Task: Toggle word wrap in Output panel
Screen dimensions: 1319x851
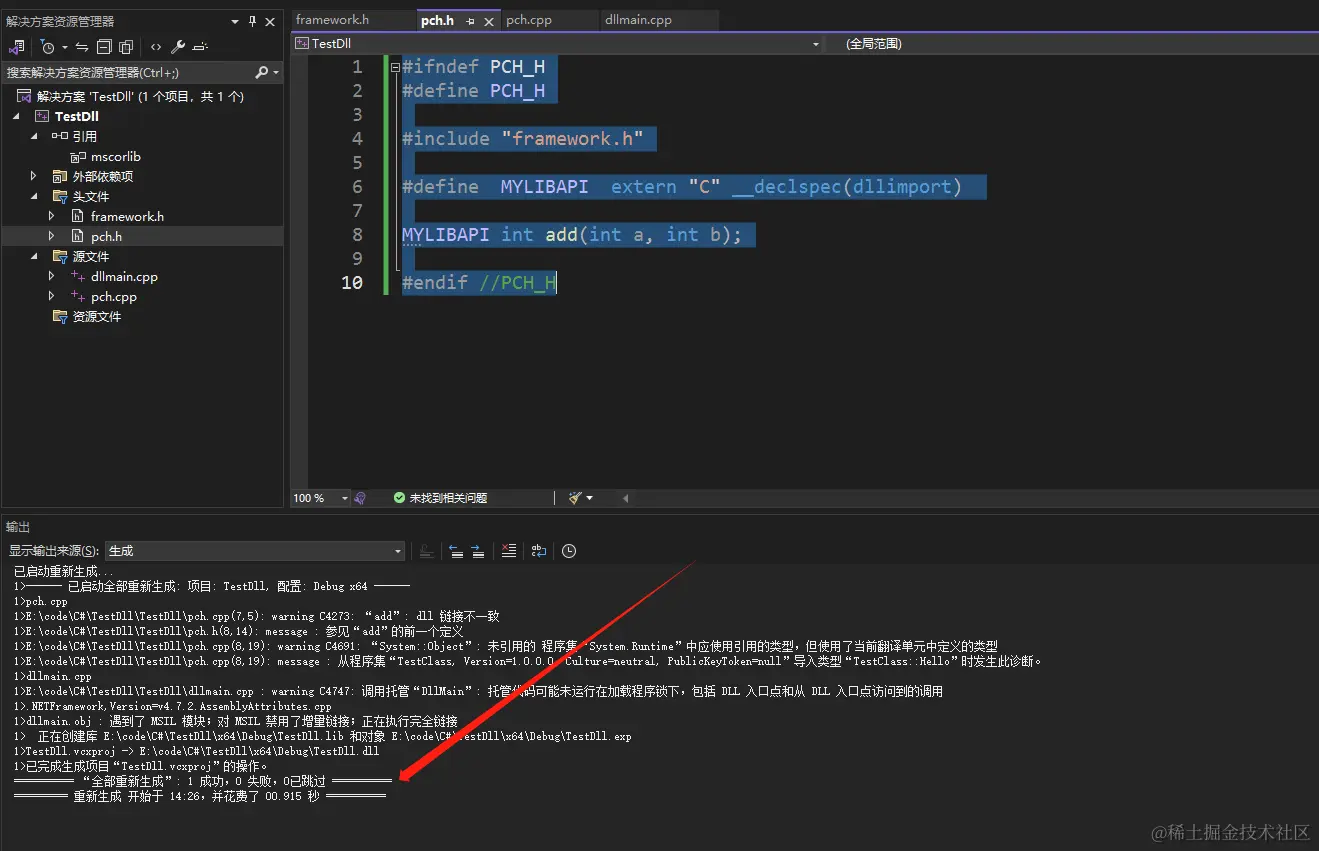Action: [x=539, y=551]
